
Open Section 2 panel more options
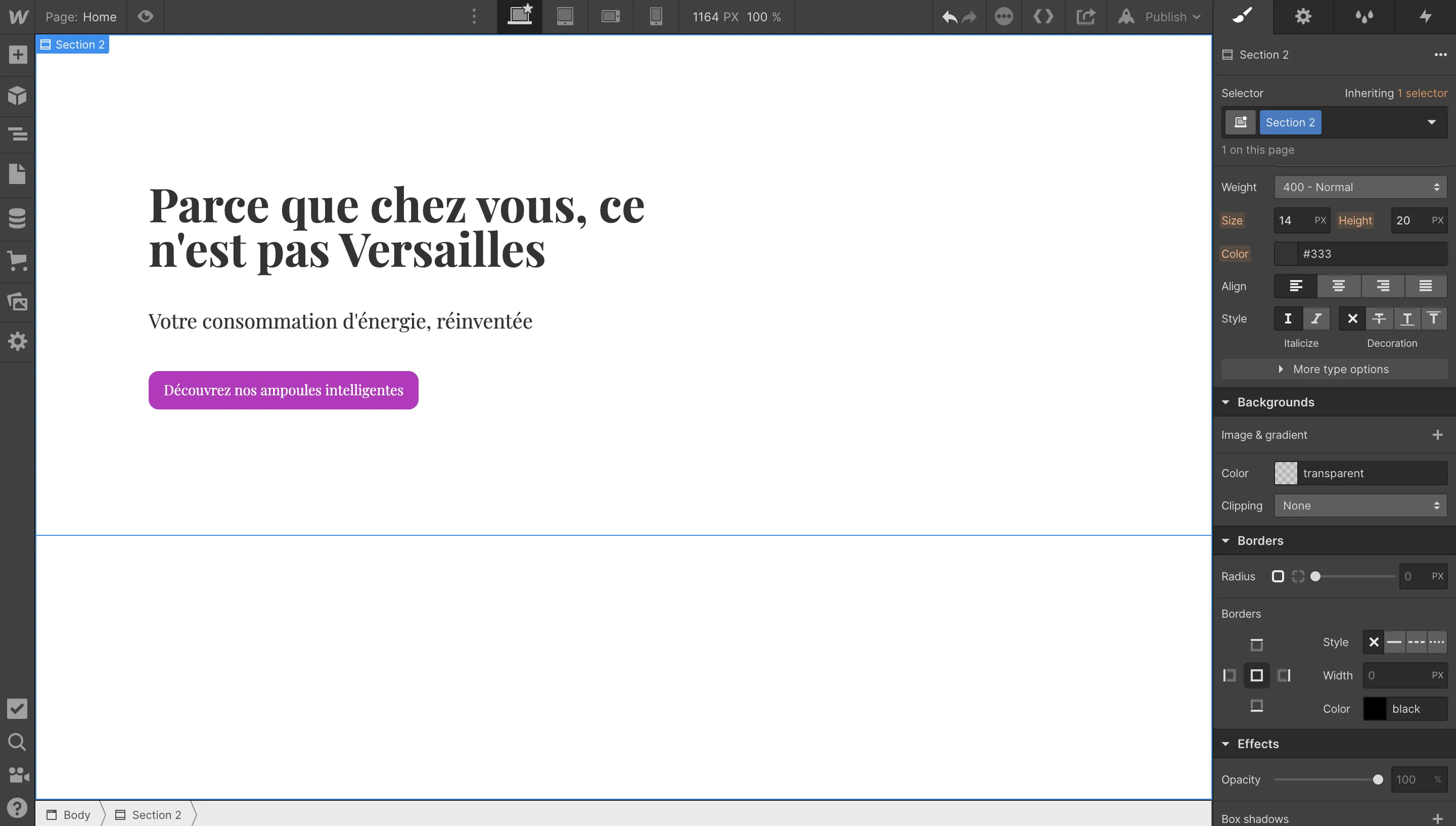tap(1441, 55)
